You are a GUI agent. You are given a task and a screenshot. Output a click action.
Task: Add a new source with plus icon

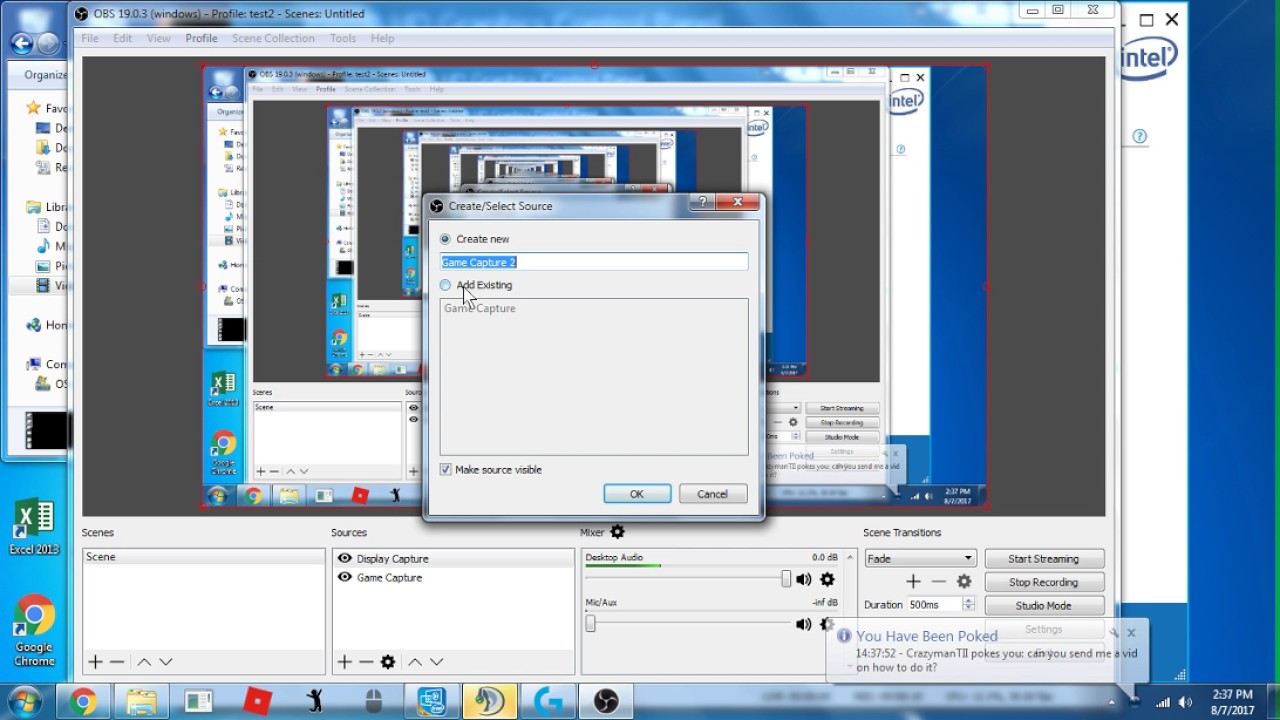pyautogui.click(x=344, y=662)
